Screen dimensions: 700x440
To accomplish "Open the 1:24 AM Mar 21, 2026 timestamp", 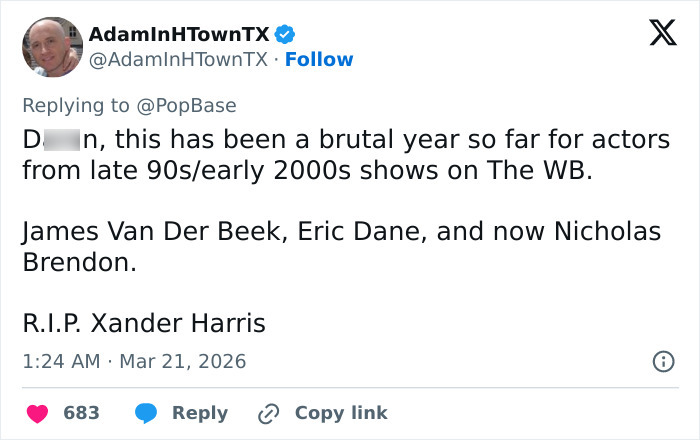I will (134, 361).
